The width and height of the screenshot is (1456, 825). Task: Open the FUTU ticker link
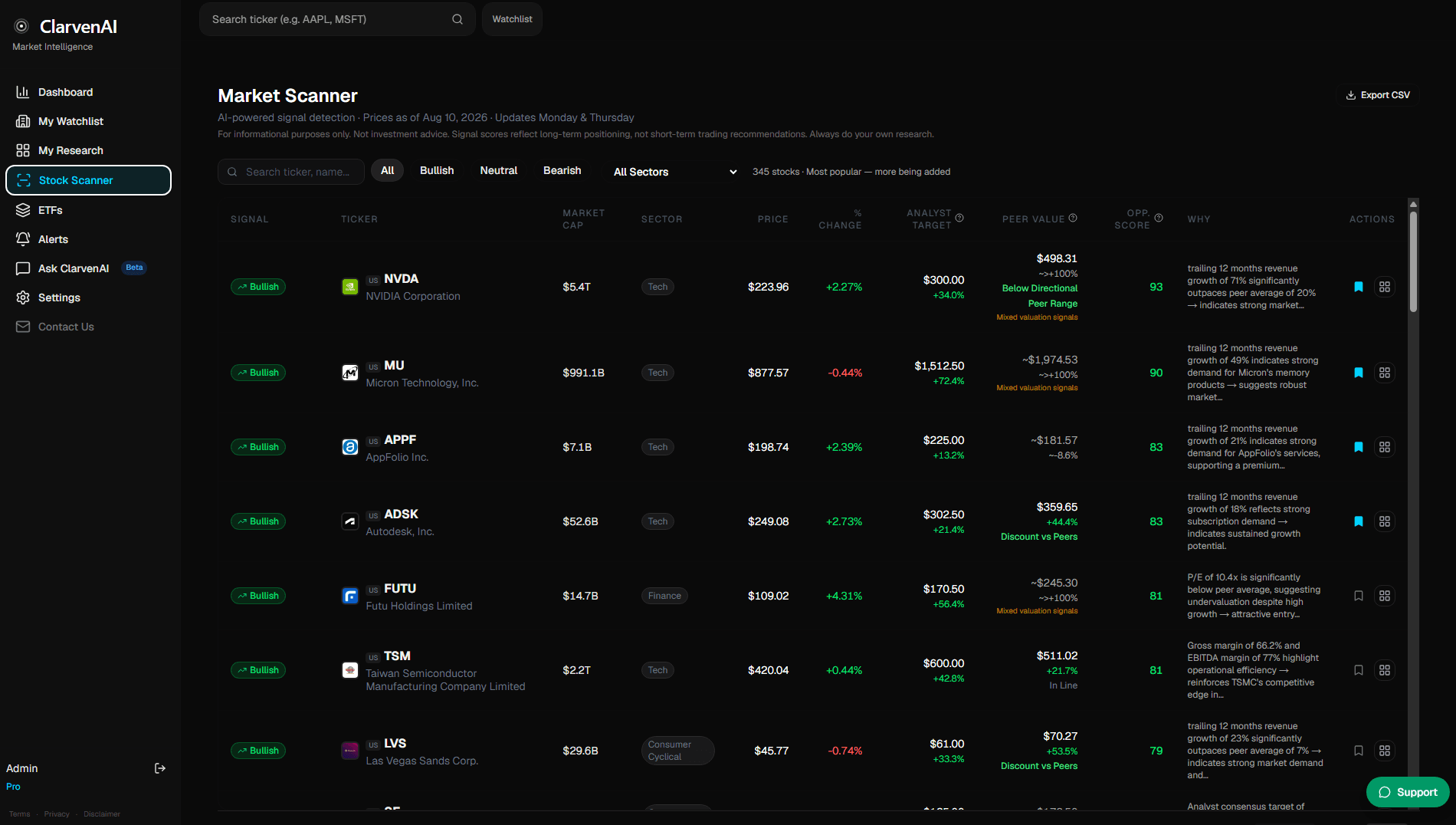click(x=400, y=589)
